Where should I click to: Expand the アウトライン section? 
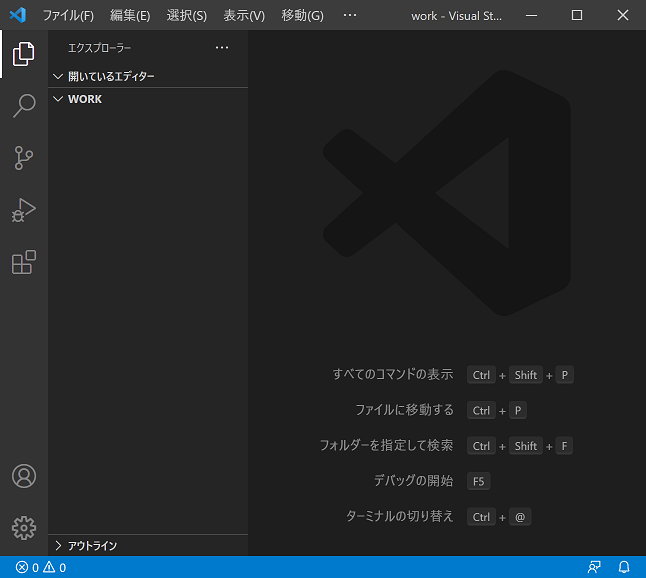pos(148,546)
